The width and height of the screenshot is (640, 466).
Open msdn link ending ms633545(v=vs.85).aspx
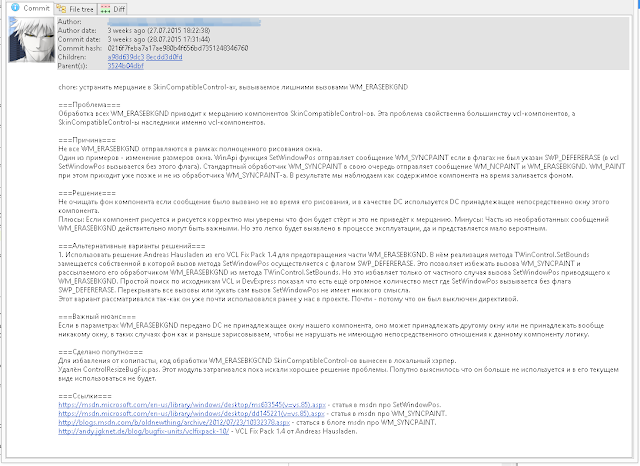click(x=192, y=405)
